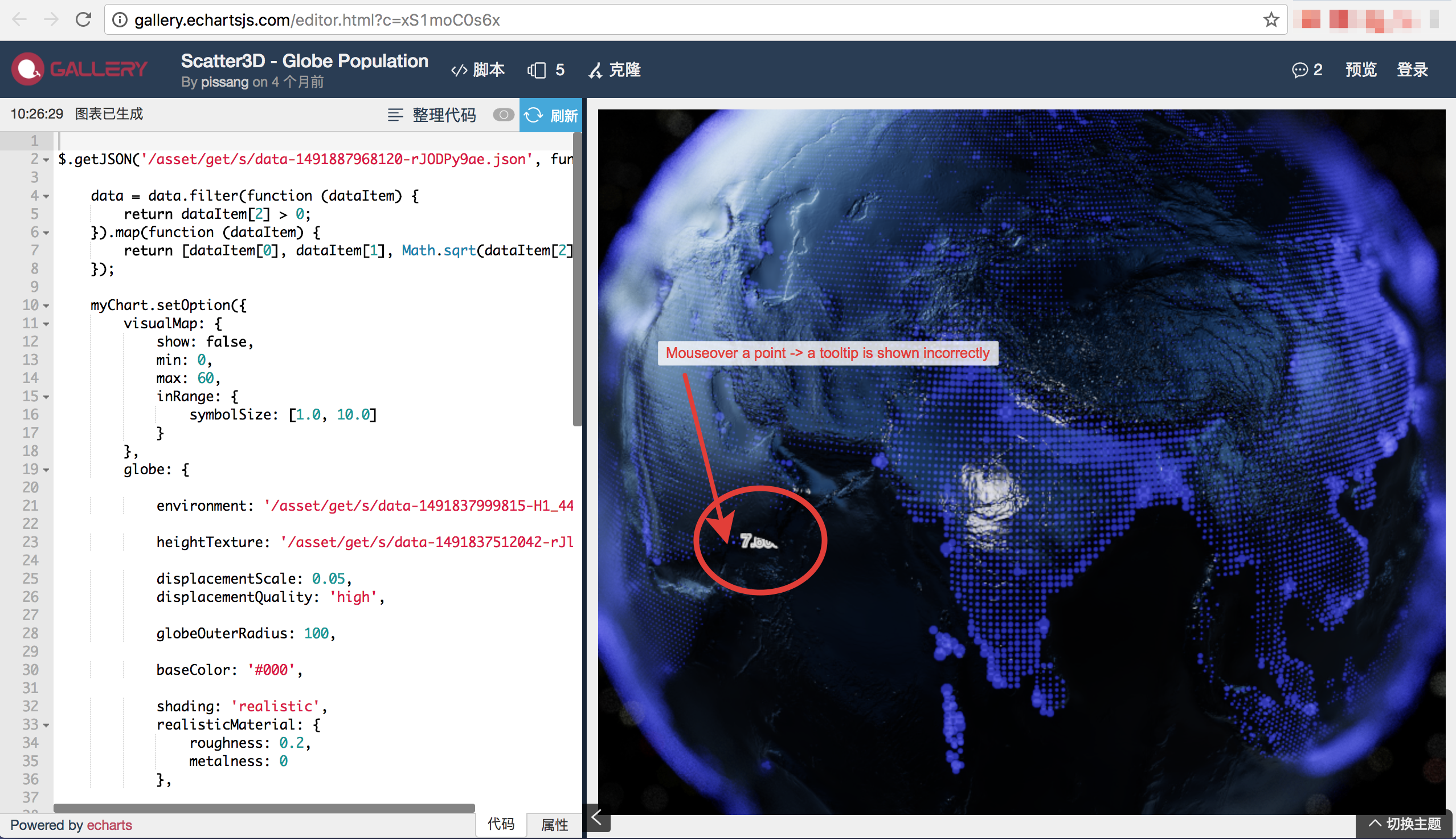1456x839 pixels.
Task: Collapse the getJSON block fold at line 2
Action: click(x=46, y=160)
